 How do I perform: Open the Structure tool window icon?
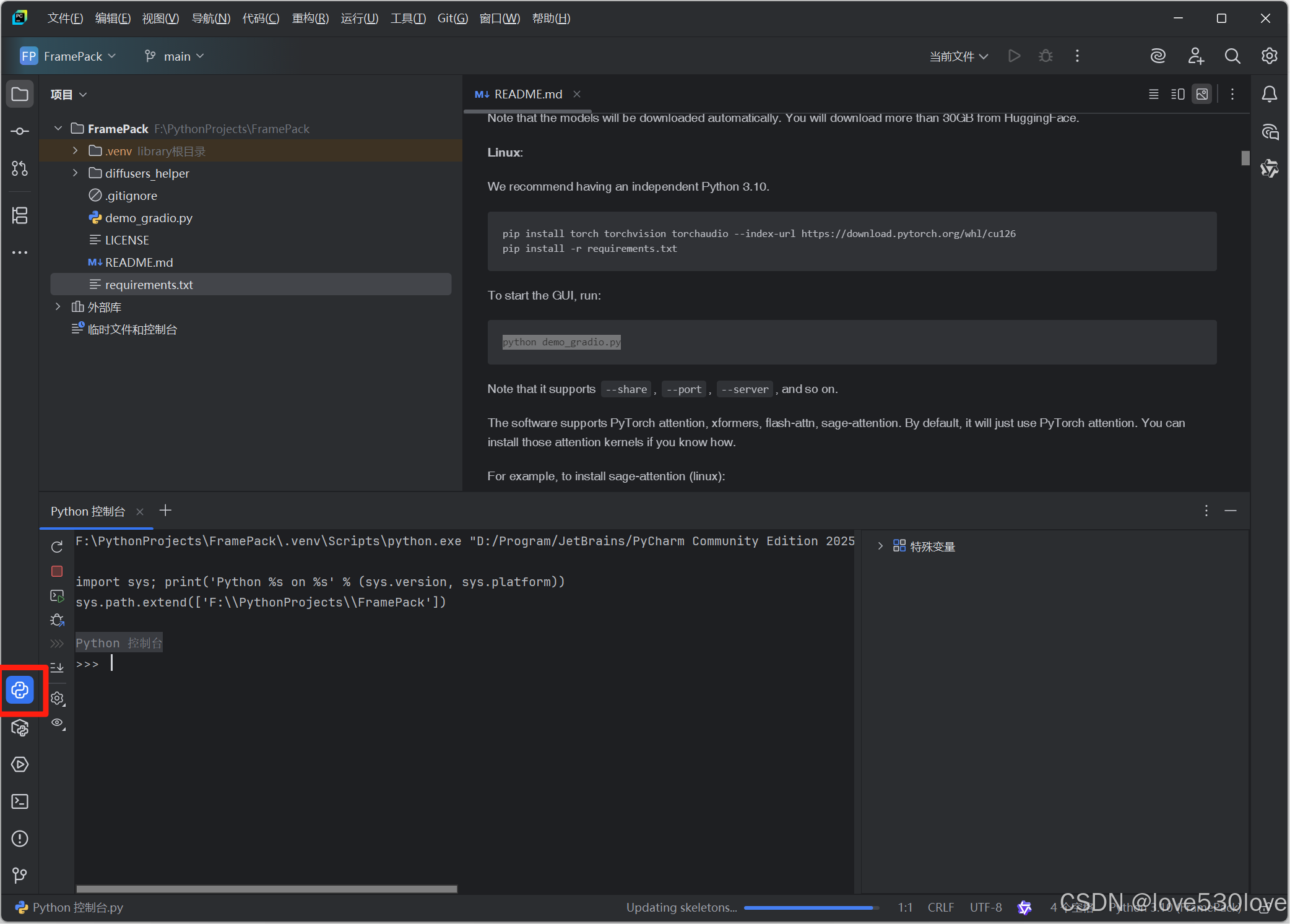tap(20, 215)
